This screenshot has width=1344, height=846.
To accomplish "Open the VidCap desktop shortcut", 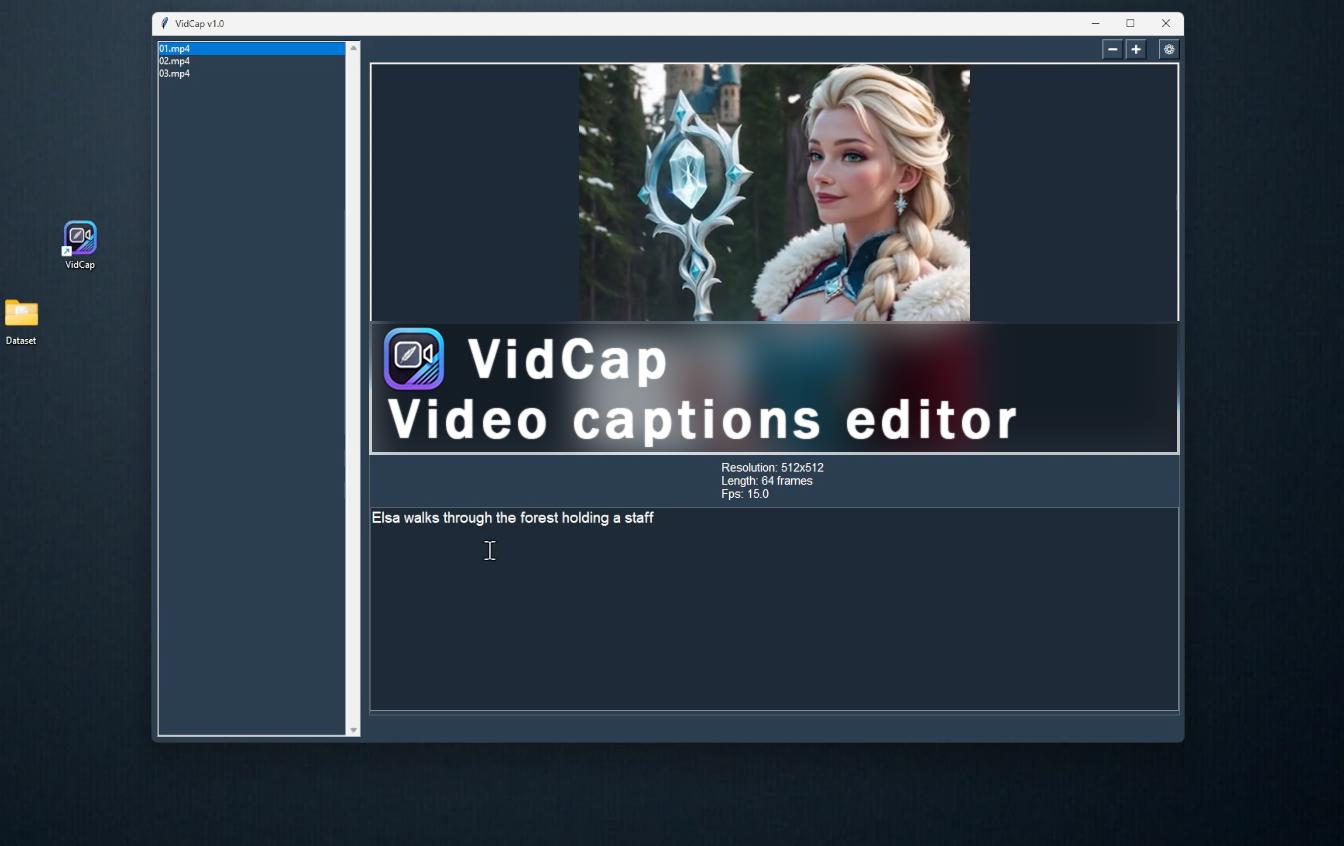I will (80, 245).
